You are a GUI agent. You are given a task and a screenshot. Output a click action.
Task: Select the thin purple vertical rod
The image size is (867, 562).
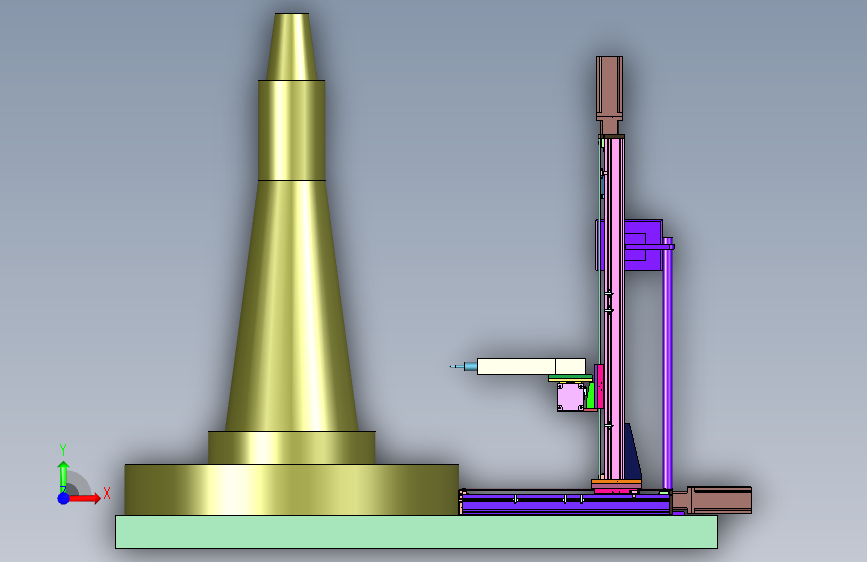point(667,364)
